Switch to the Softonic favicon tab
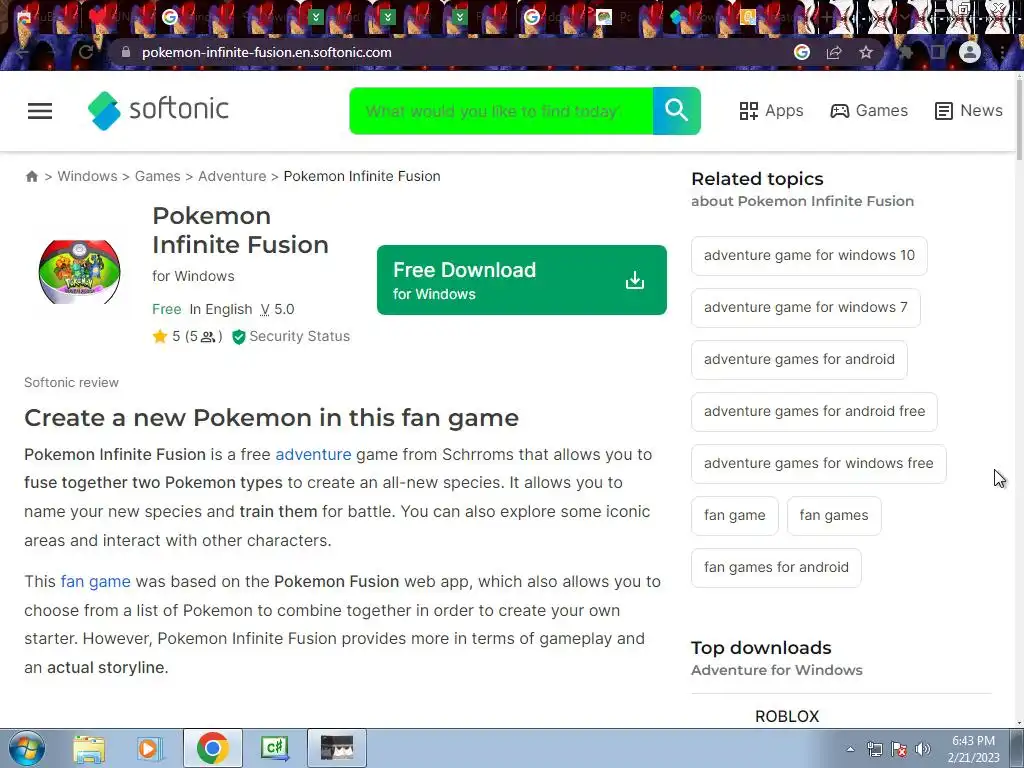This screenshot has width=1024, height=768. [x=676, y=17]
